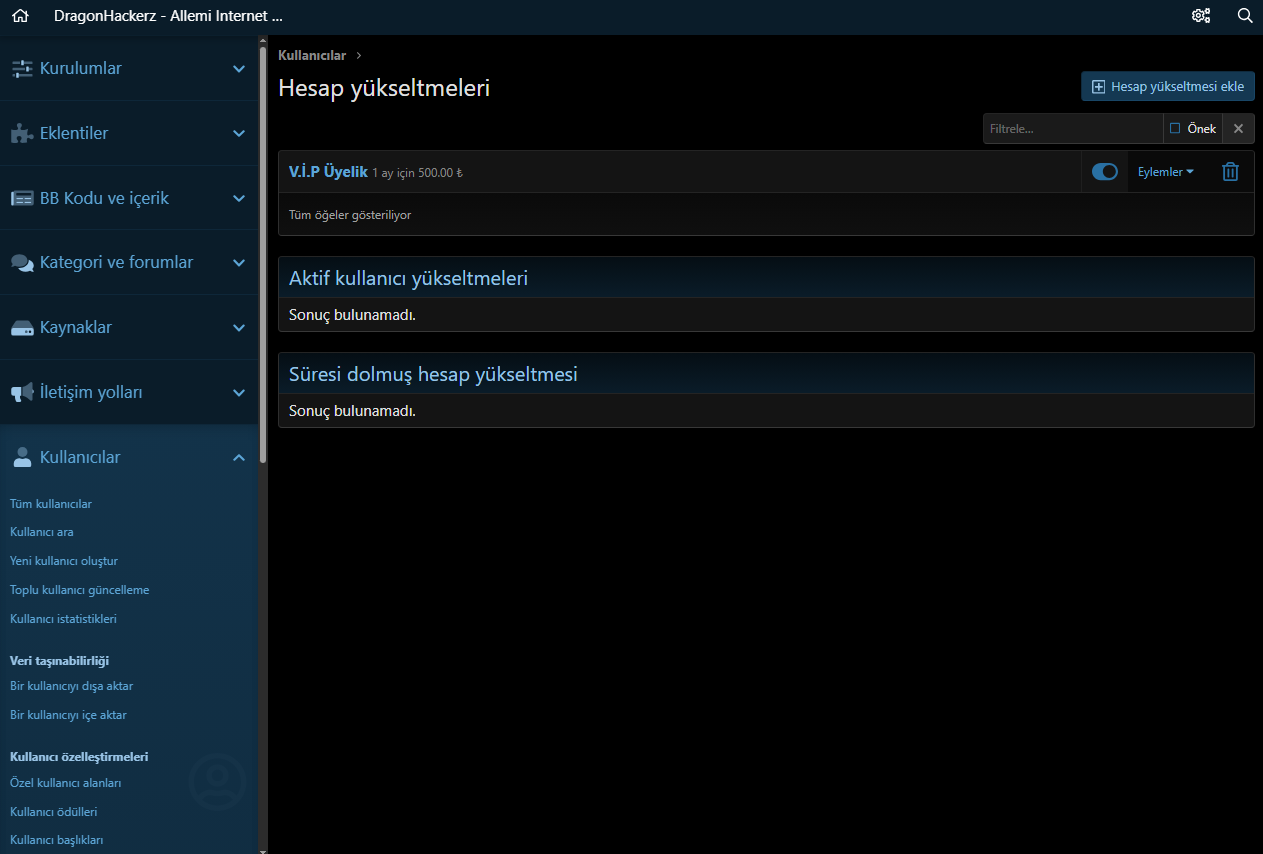
Task: Click the Filtrele input field
Action: click(1072, 129)
